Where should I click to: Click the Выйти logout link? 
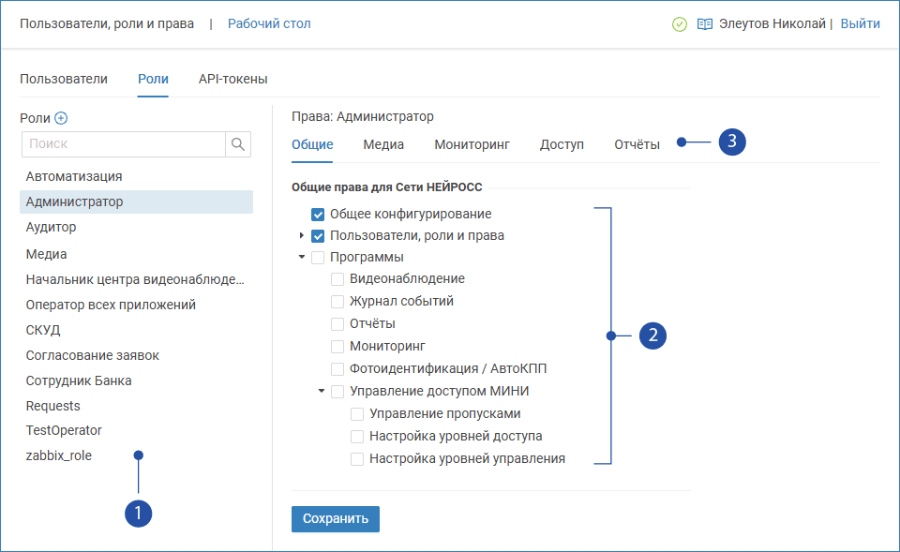pos(860,24)
